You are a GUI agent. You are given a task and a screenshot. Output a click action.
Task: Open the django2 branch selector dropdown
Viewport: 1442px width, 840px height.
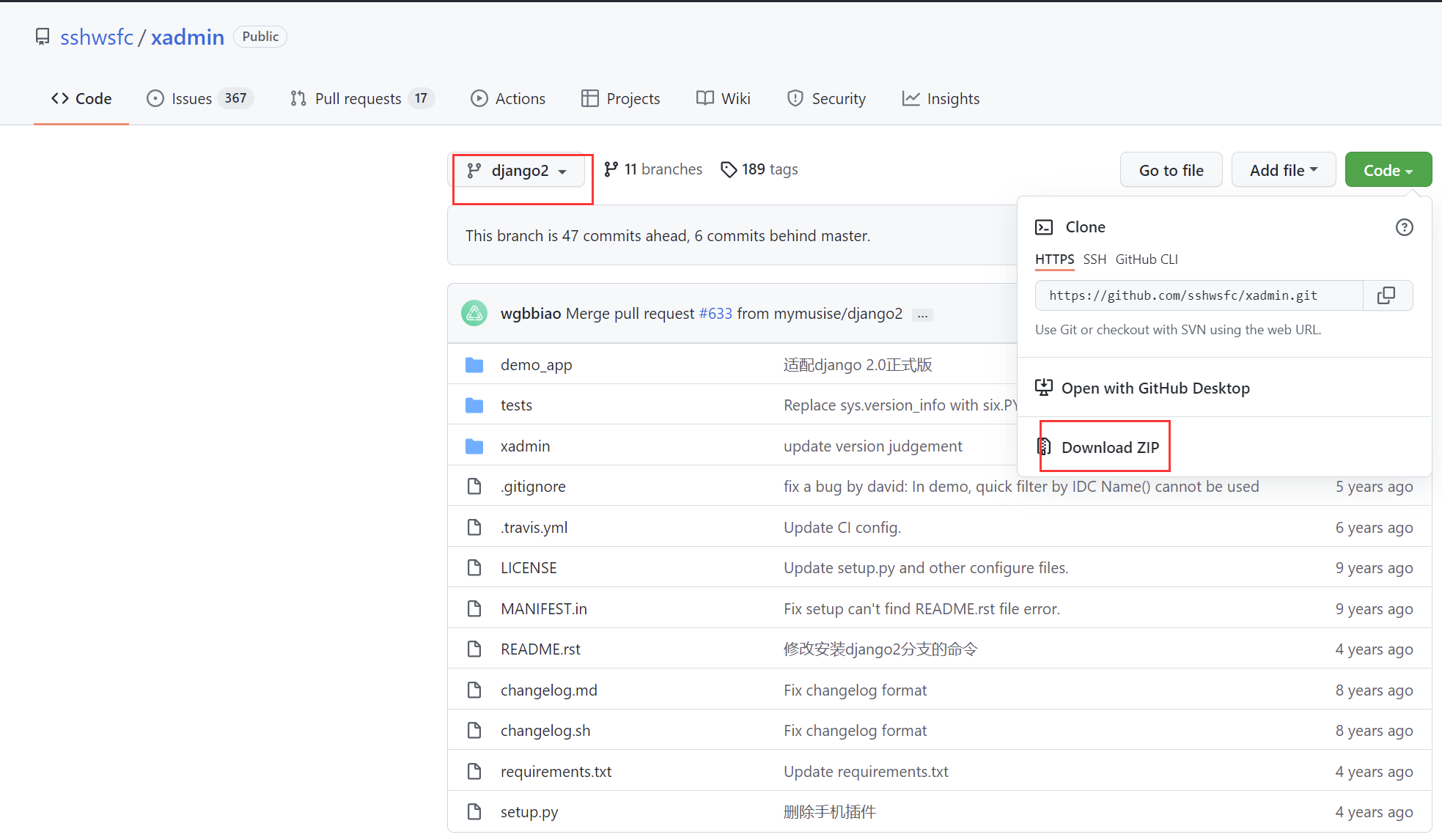click(518, 171)
